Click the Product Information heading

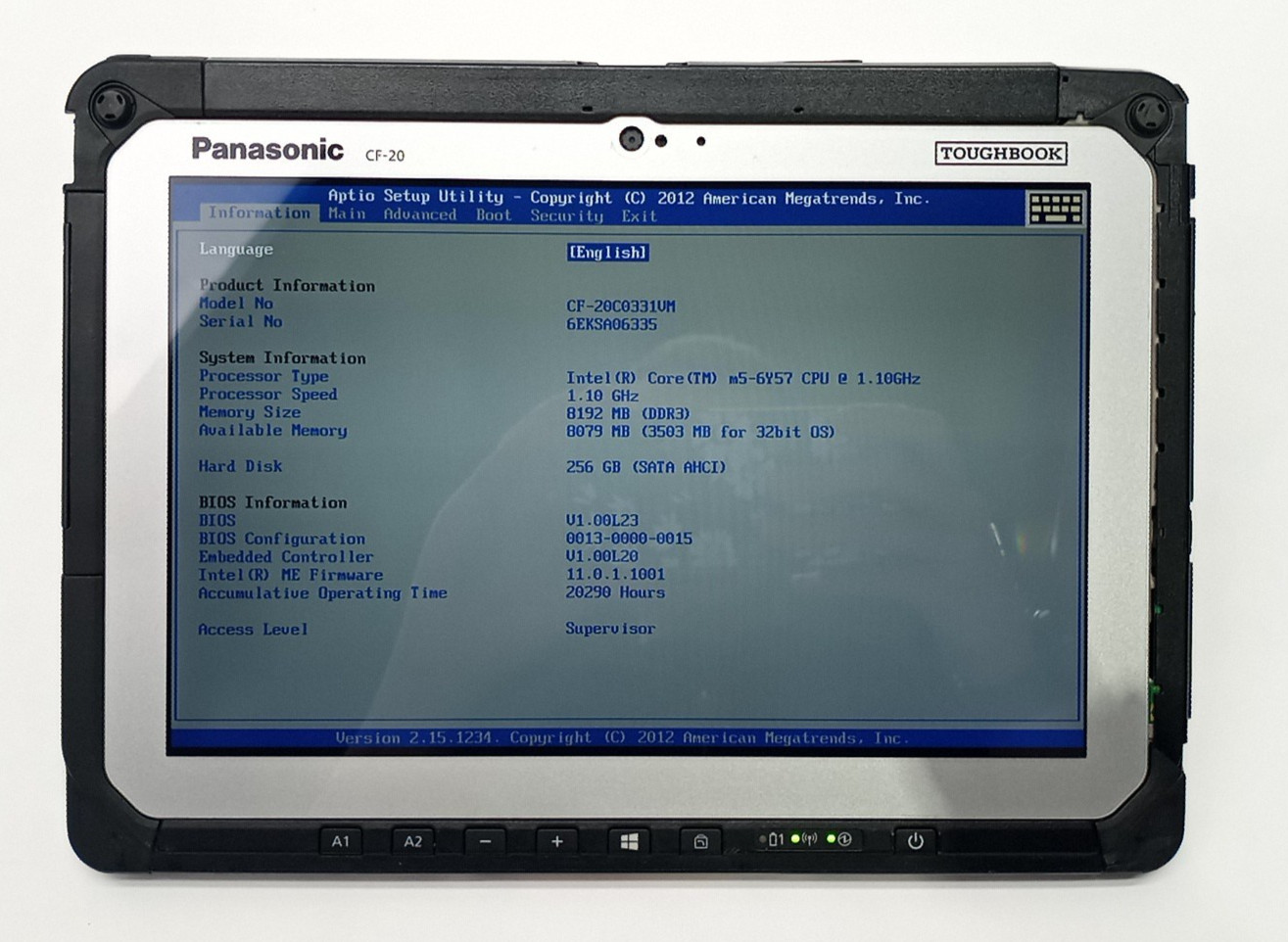pyautogui.click(x=287, y=285)
